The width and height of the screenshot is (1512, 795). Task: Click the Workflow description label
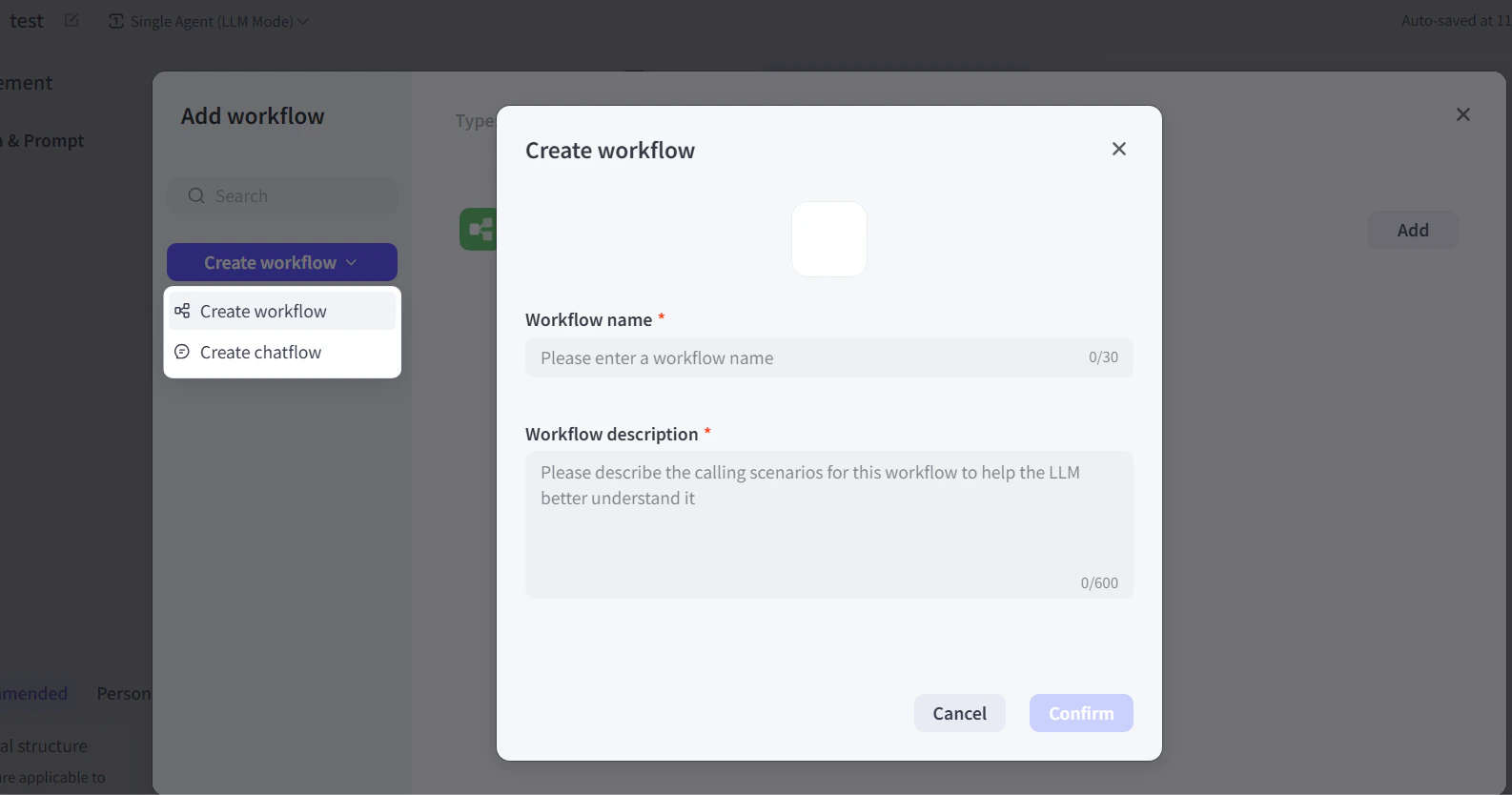tap(612, 434)
